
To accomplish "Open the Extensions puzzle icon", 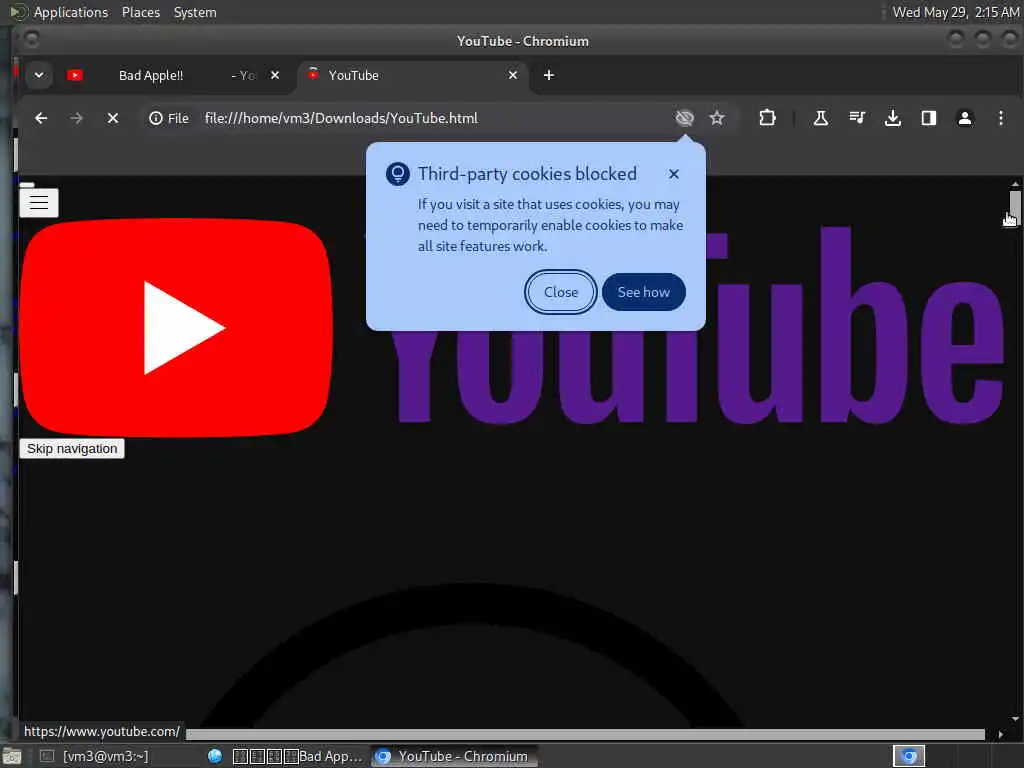I will pyautogui.click(x=767, y=118).
